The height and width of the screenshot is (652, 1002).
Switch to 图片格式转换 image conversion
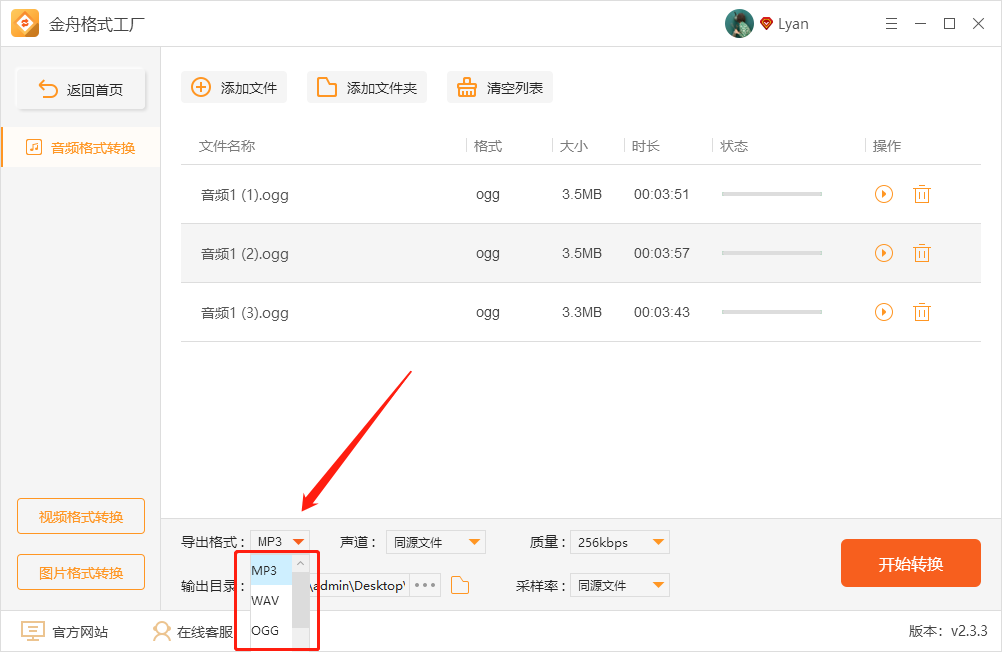(x=80, y=572)
